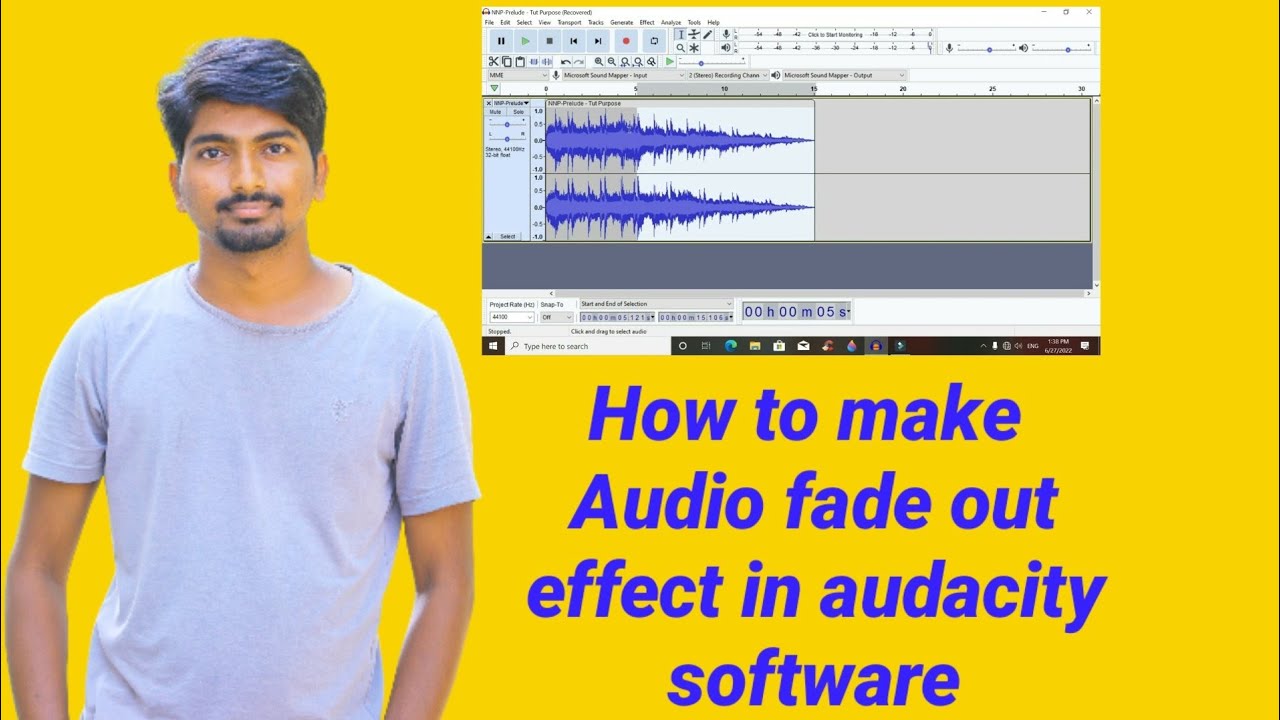
Task: Open Microsoft Sound Mapper - Output dropdown
Action: coord(844,75)
